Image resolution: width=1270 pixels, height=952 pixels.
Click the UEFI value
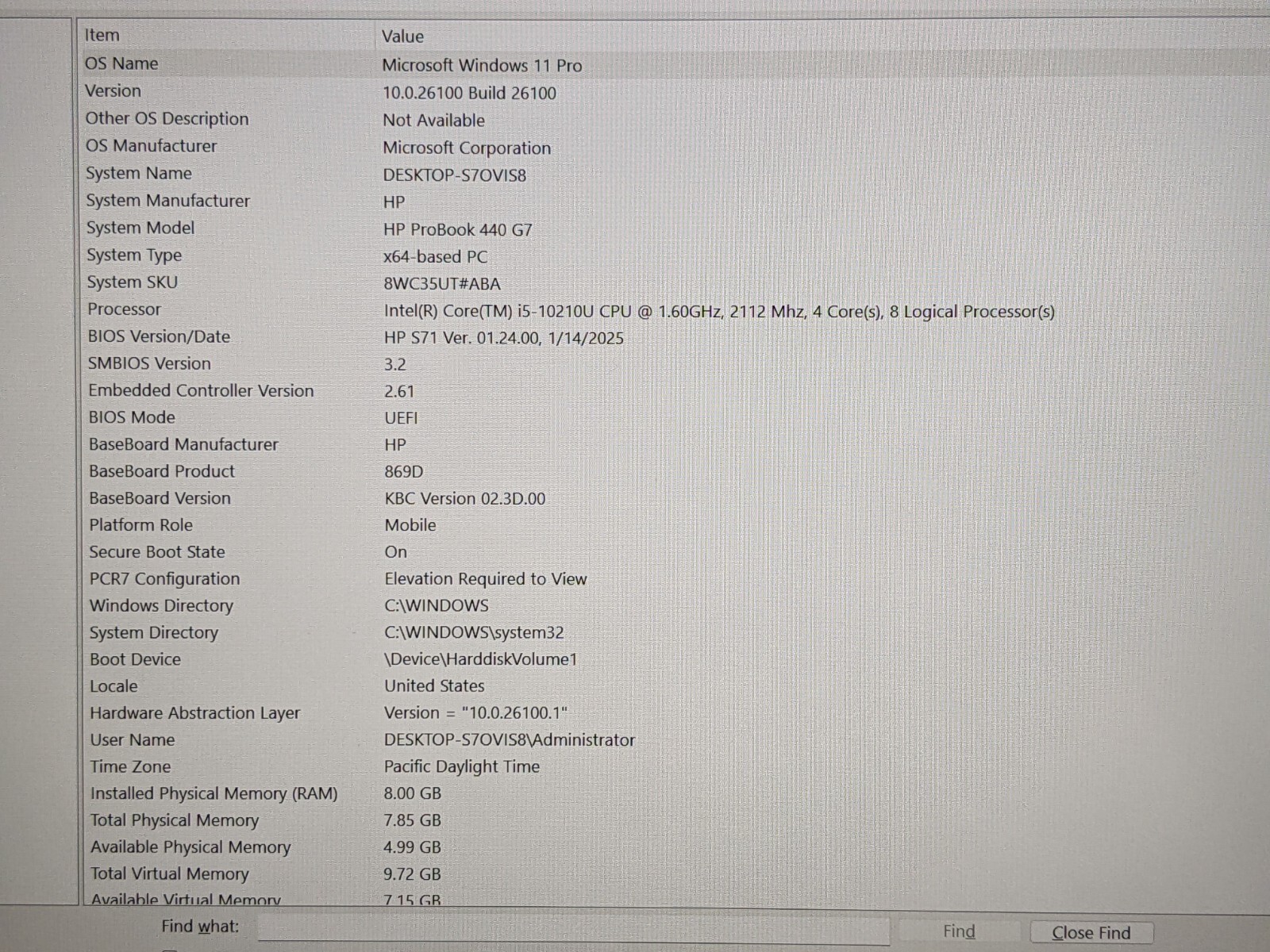(401, 419)
